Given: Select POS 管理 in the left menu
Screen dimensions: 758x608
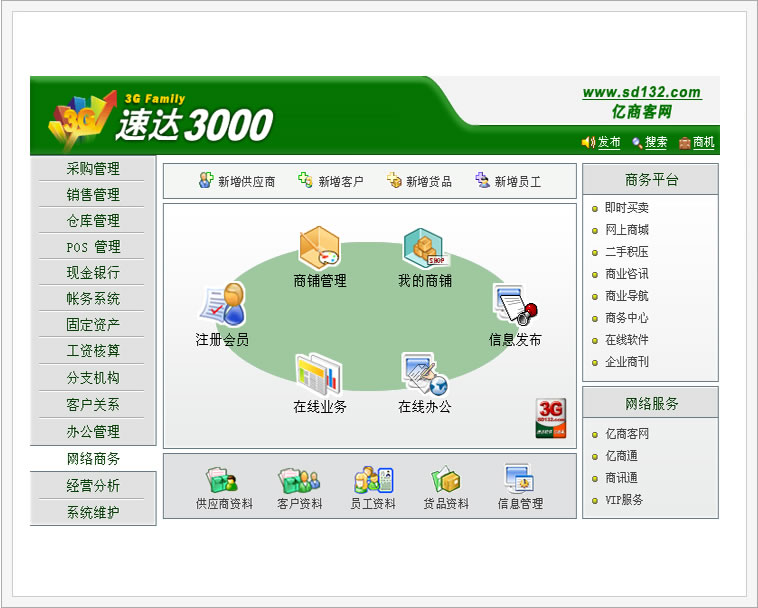Looking at the screenshot, I should pos(93,247).
